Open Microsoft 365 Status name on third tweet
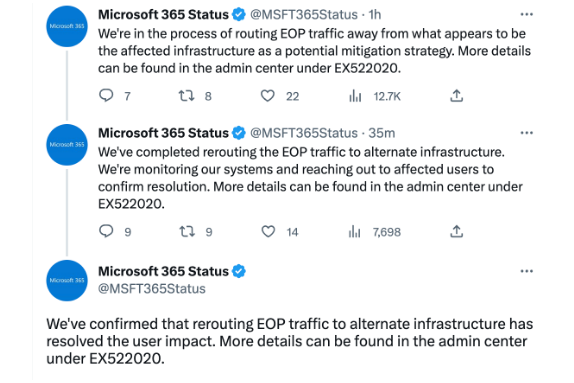This screenshot has width=574, height=383. [163, 271]
